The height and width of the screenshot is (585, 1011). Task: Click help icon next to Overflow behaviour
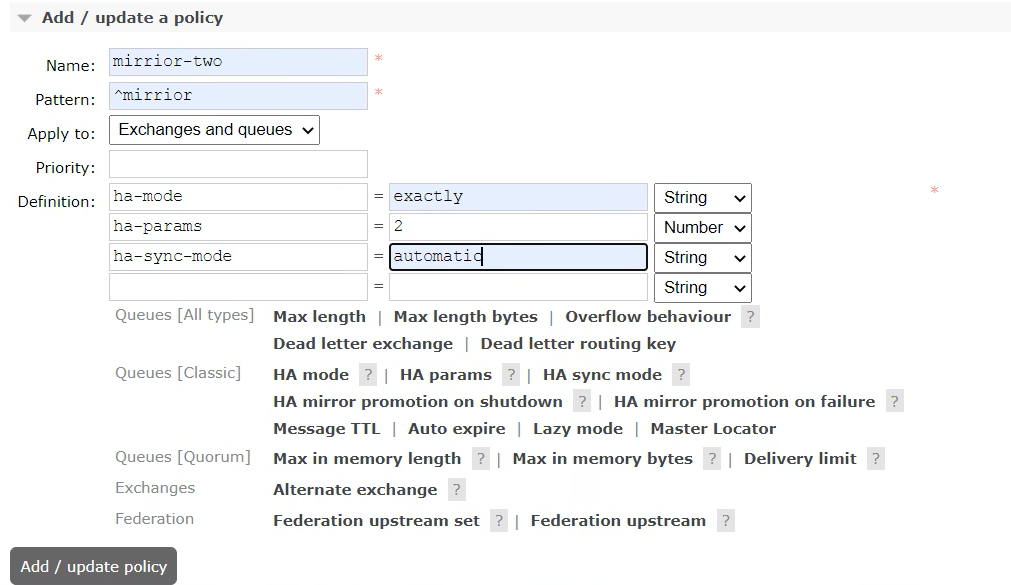[750, 317]
